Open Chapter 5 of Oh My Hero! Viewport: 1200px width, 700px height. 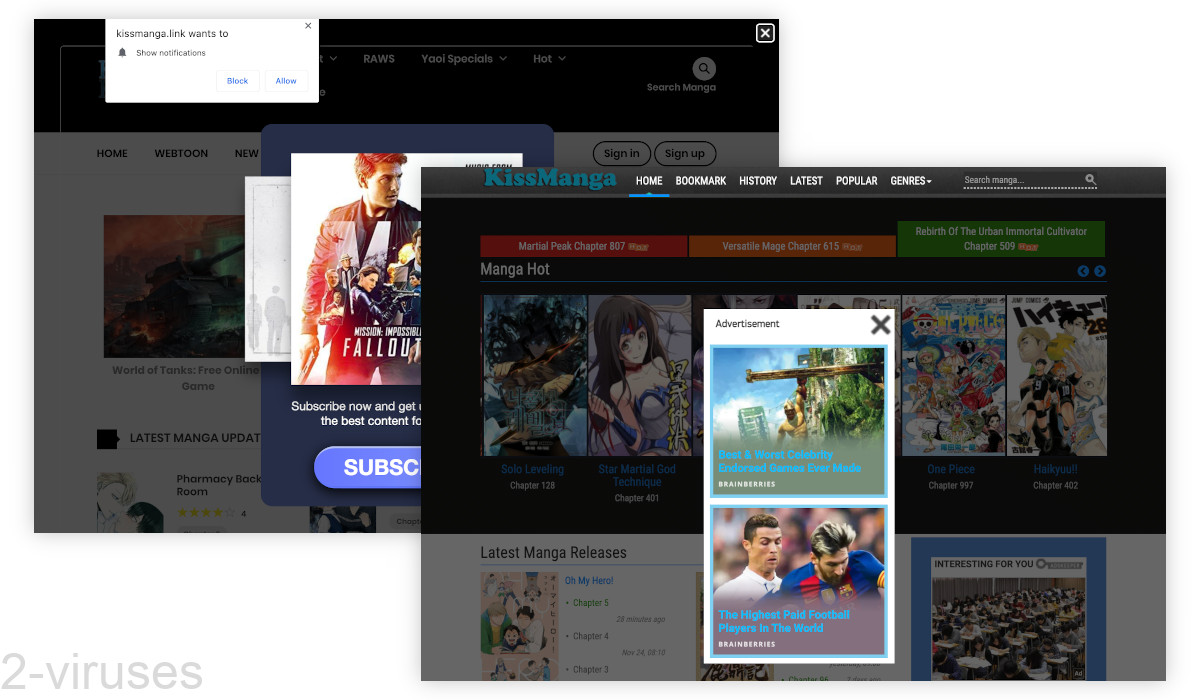(x=591, y=603)
